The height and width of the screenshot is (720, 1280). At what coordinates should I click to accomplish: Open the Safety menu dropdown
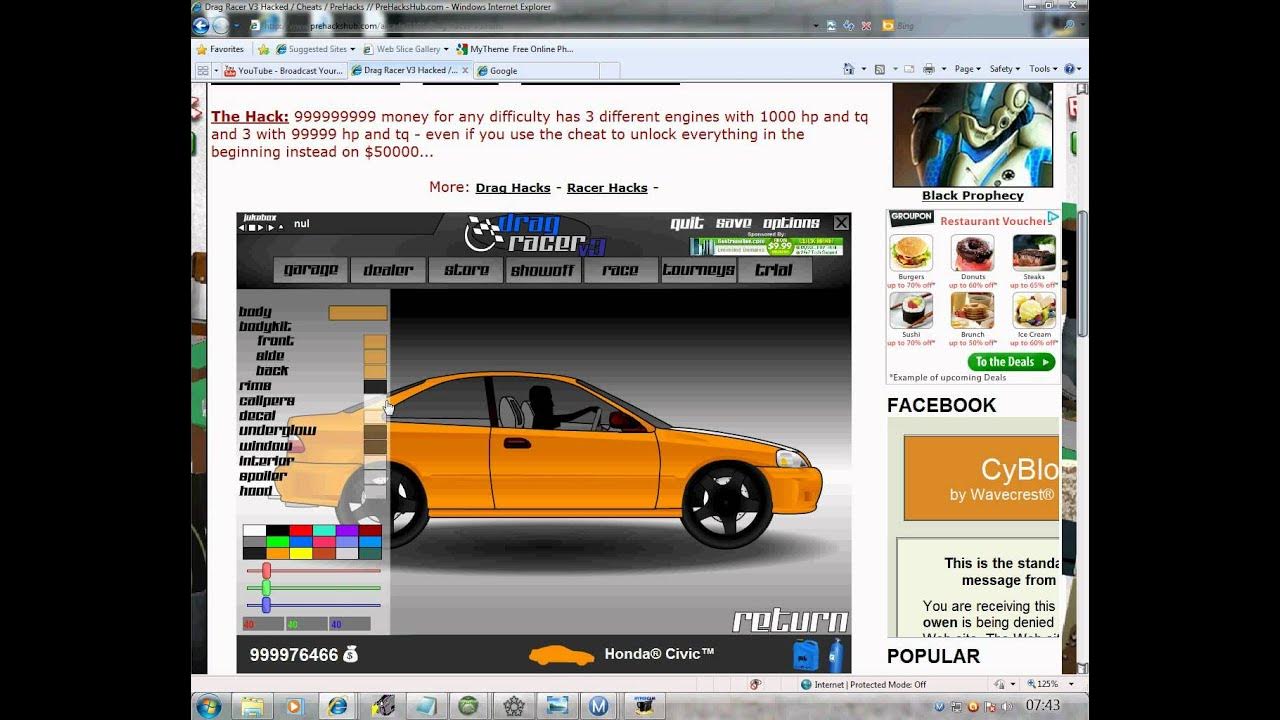click(x=1005, y=69)
